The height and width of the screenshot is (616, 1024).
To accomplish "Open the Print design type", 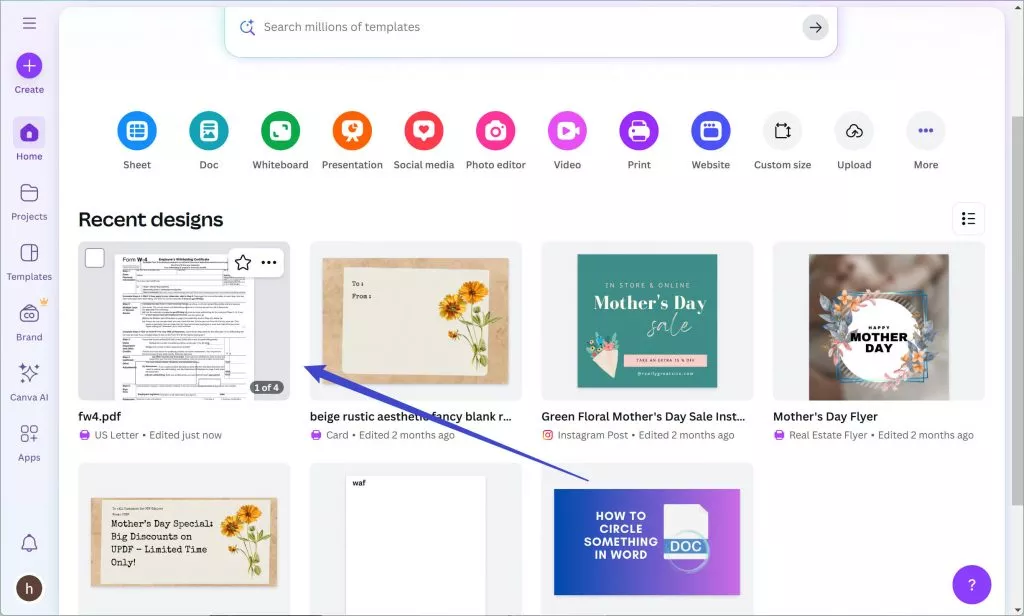I will pos(639,130).
